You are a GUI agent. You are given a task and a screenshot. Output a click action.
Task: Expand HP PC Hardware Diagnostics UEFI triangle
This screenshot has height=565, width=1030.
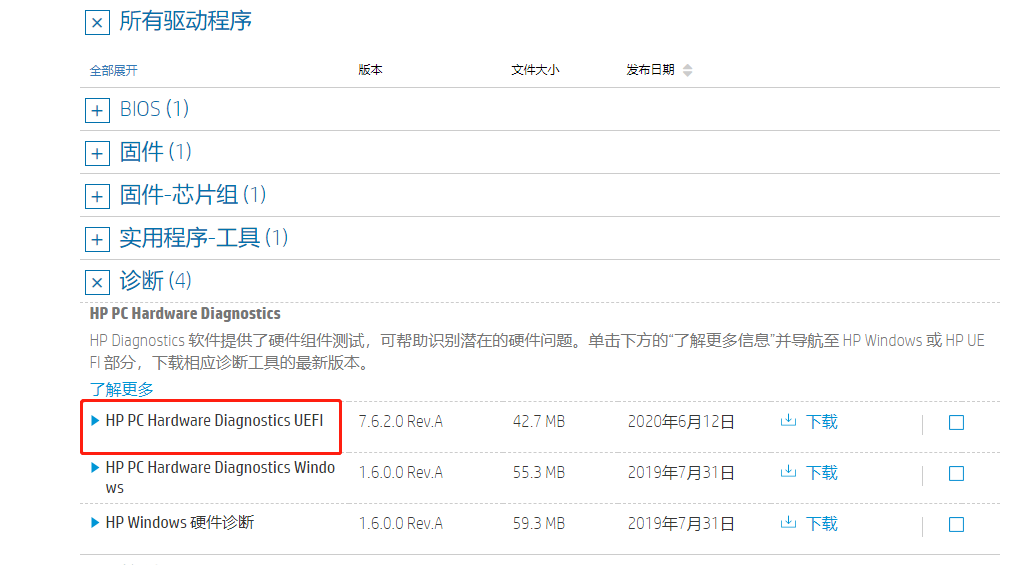(95, 420)
